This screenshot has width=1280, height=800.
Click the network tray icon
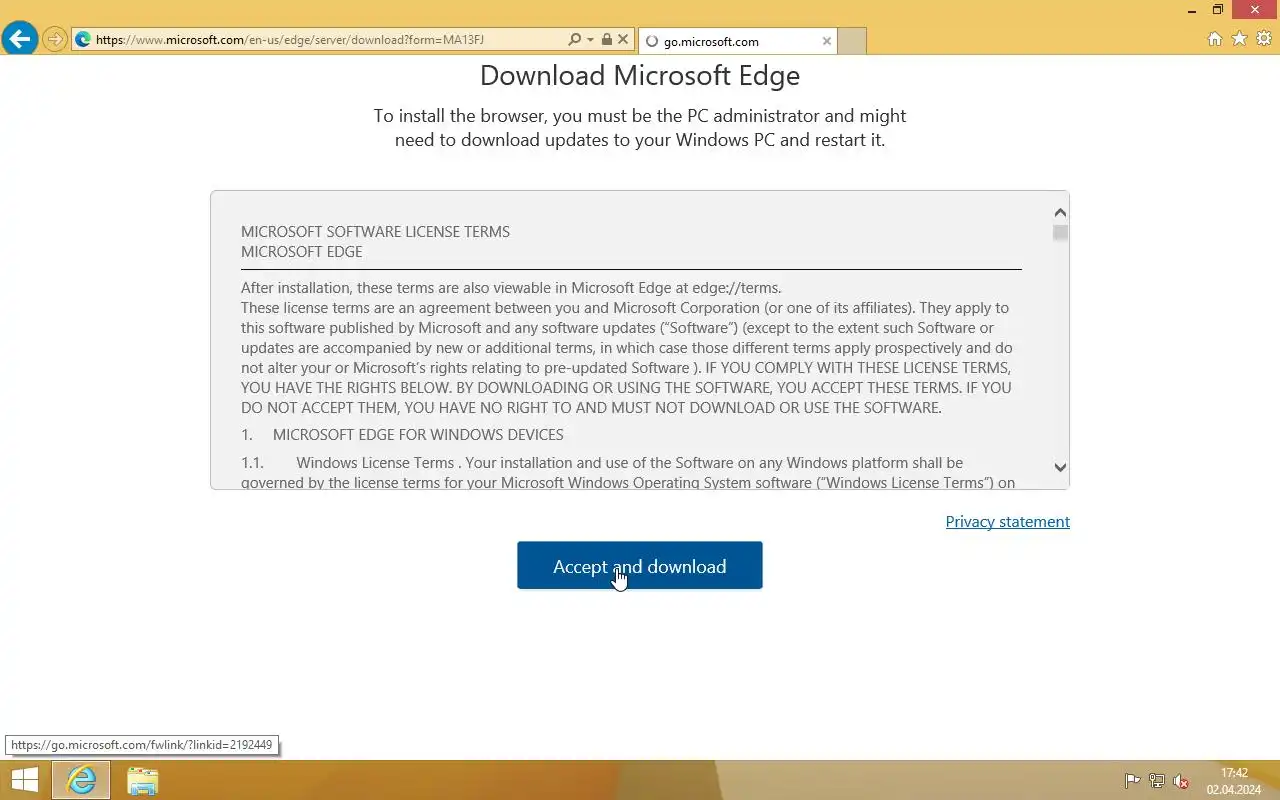1157,781
